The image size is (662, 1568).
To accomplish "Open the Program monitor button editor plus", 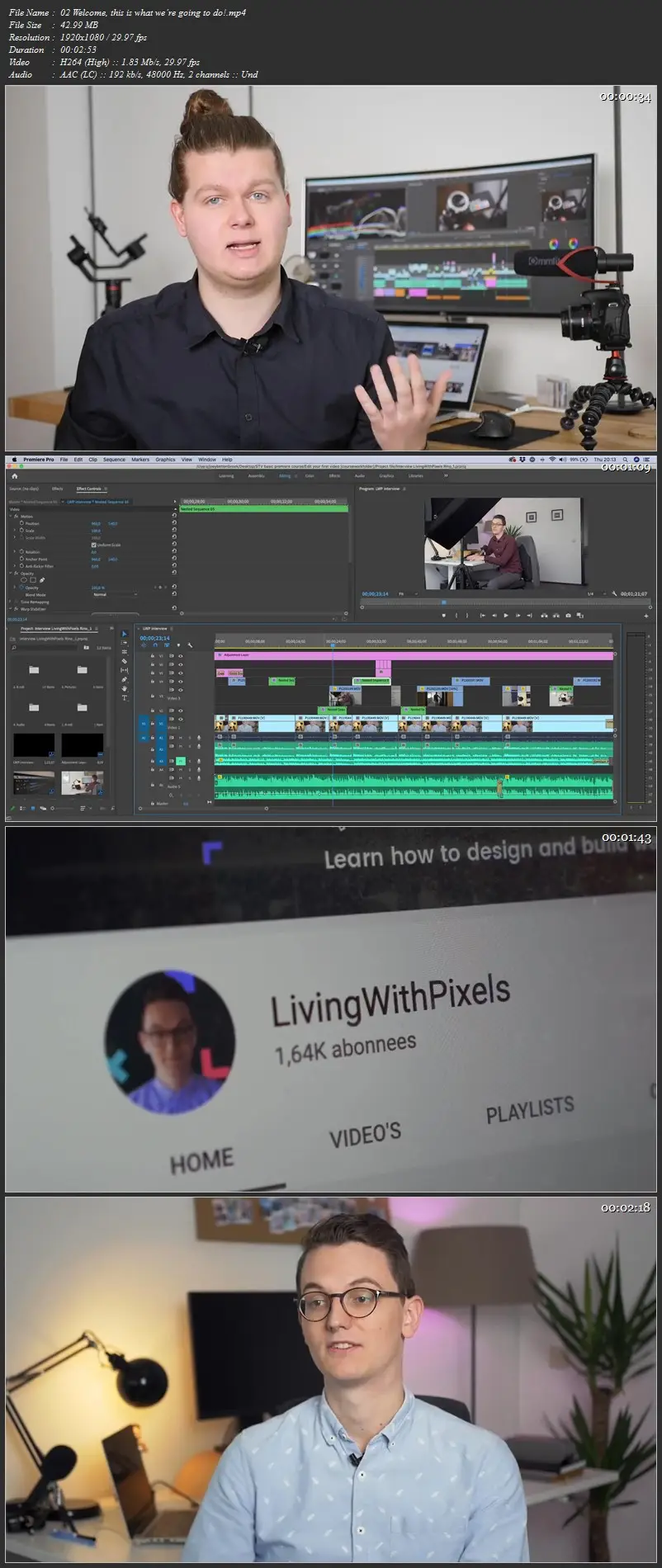I will tap(646, 616).
